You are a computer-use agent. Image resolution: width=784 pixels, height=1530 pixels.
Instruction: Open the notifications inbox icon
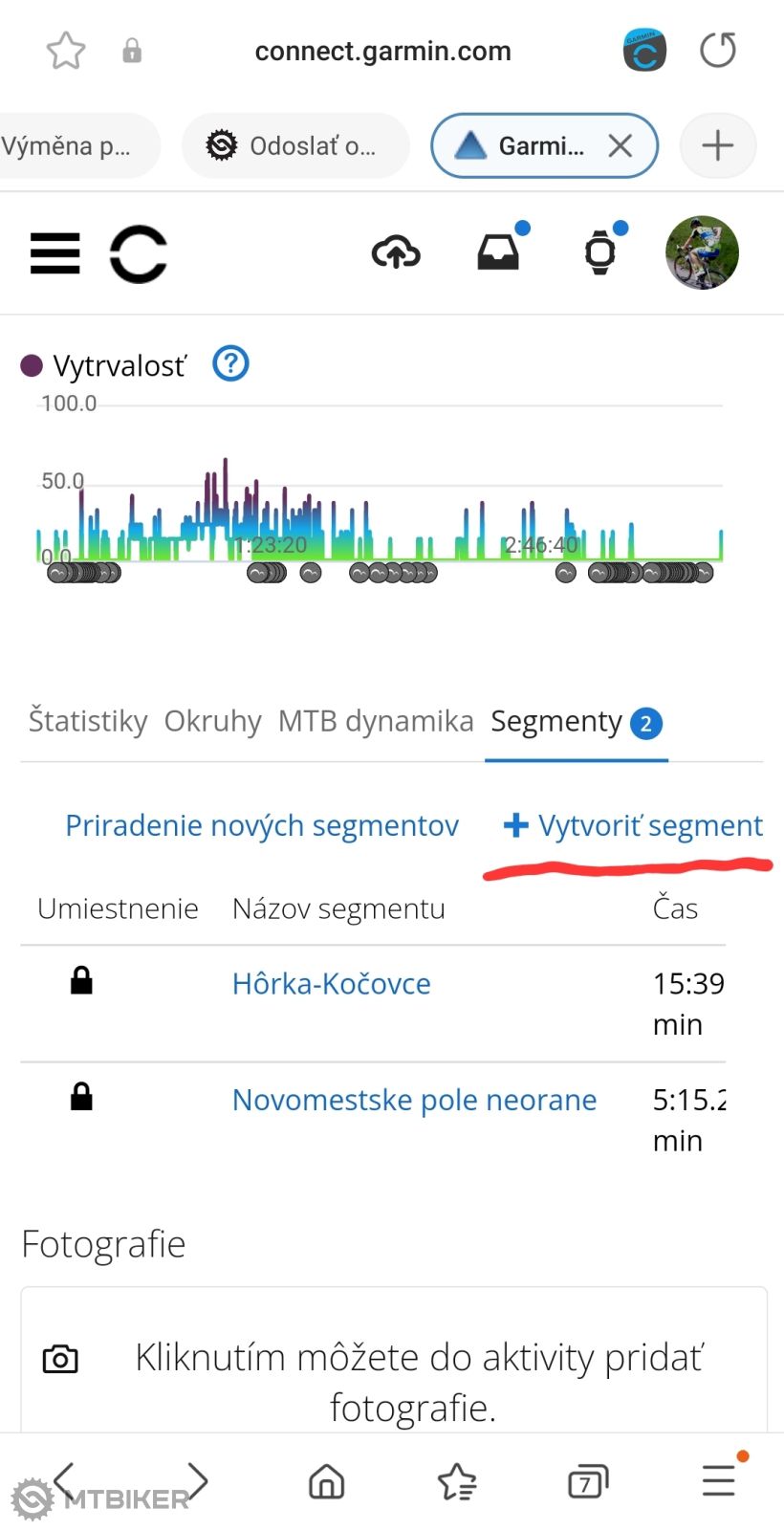498,253
